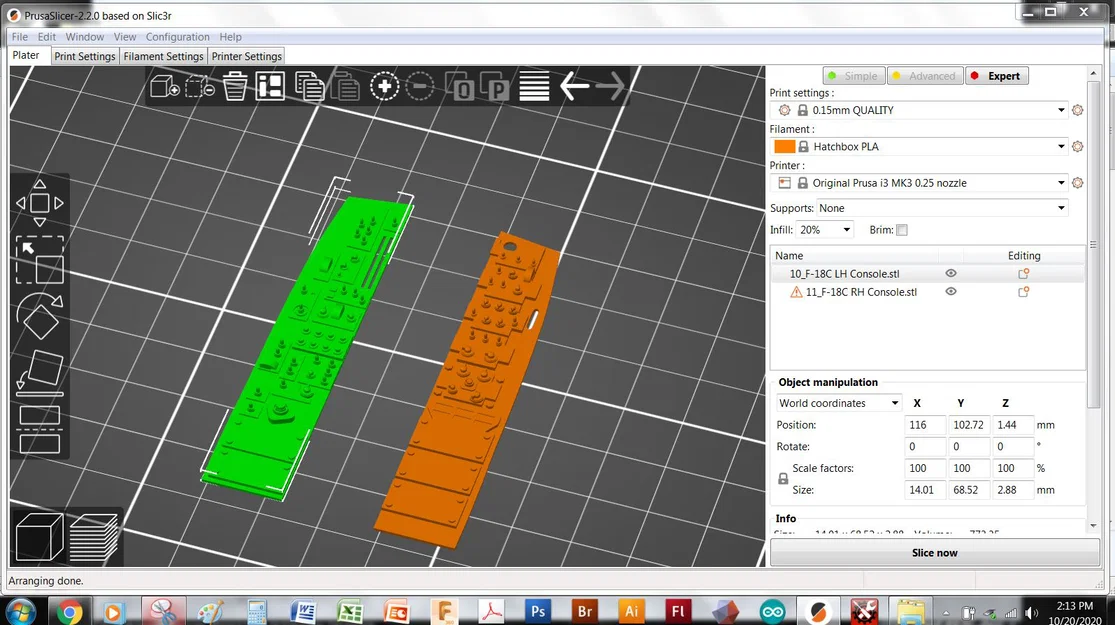Click the Split to parts icon

(495, 87)
